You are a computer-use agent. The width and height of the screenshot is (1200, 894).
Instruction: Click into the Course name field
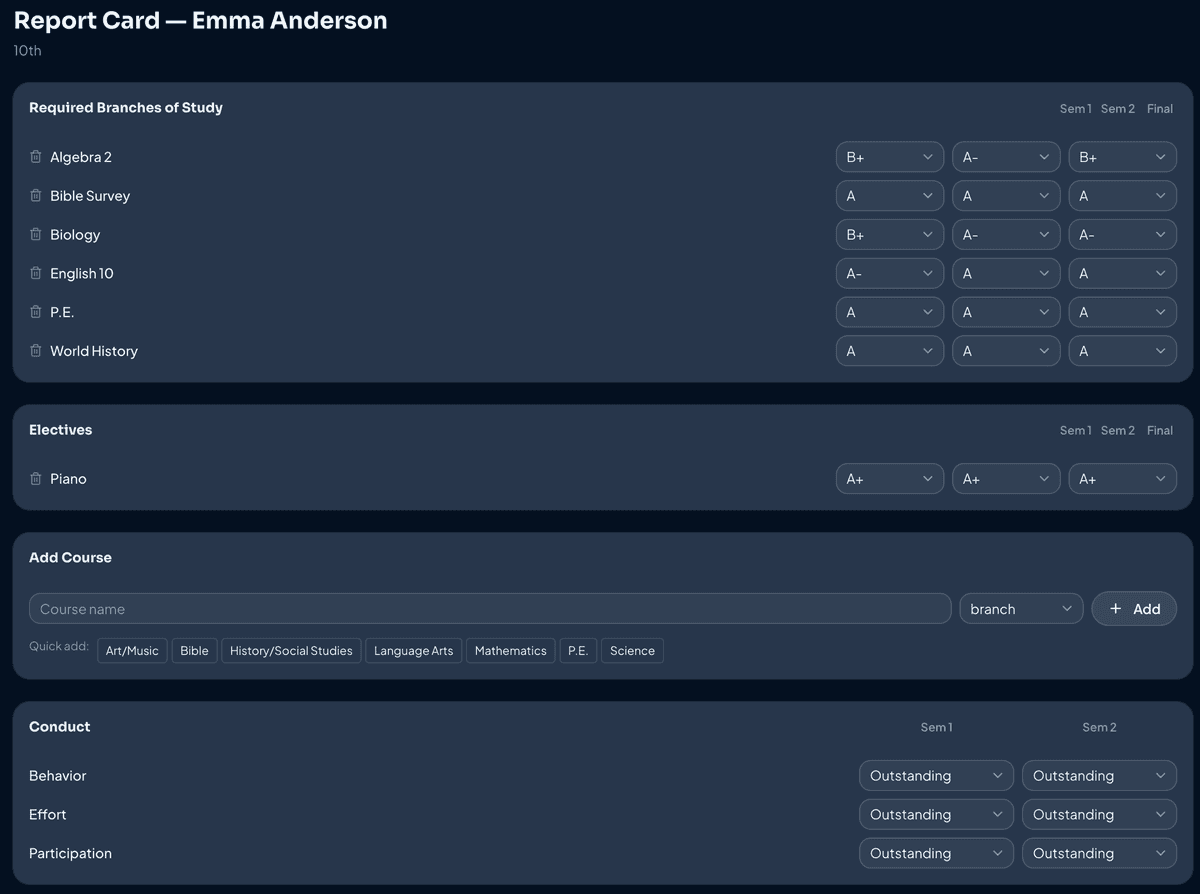click(490, 609)
